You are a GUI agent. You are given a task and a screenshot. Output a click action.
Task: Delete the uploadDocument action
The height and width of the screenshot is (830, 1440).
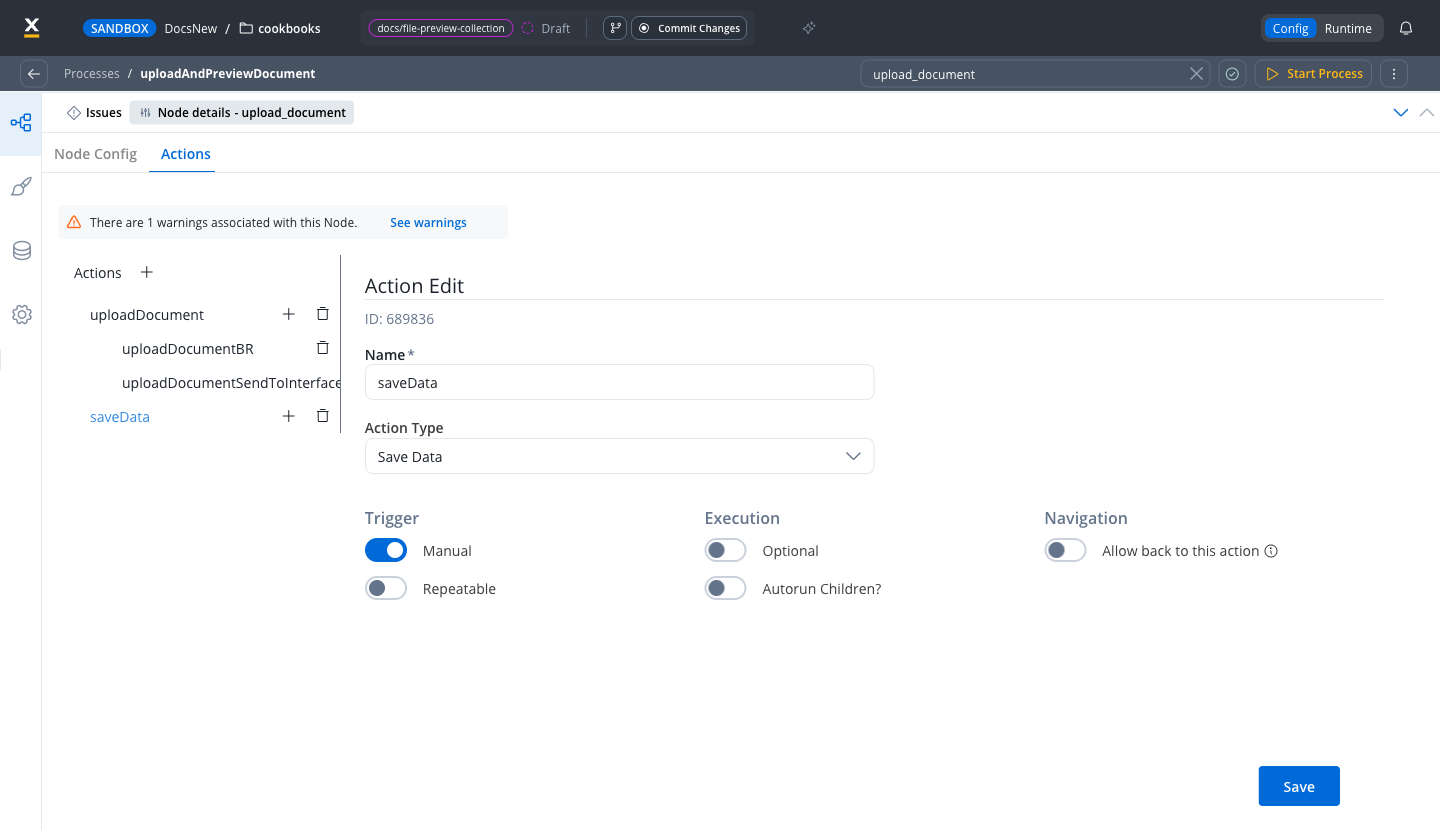[322, 314]
